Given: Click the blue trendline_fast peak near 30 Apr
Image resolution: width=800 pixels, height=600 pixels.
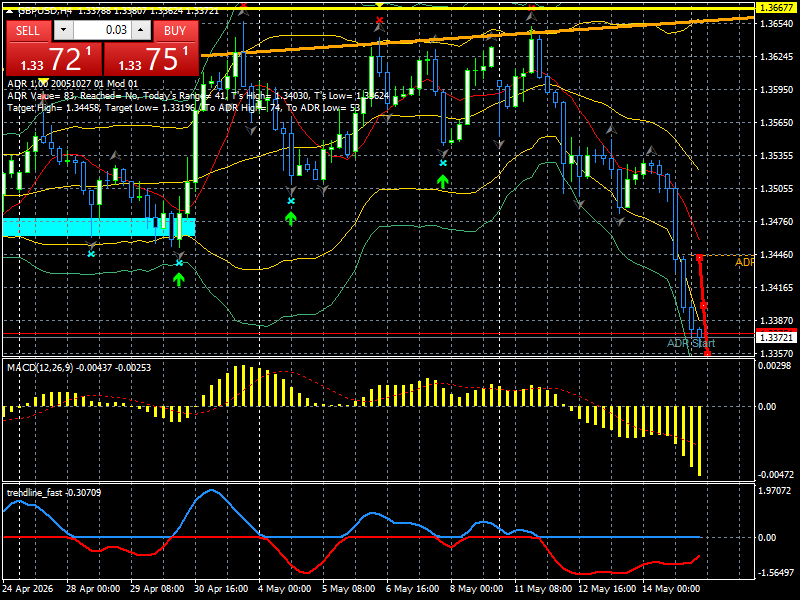Looking at the screenshot, I should [211, 491].
